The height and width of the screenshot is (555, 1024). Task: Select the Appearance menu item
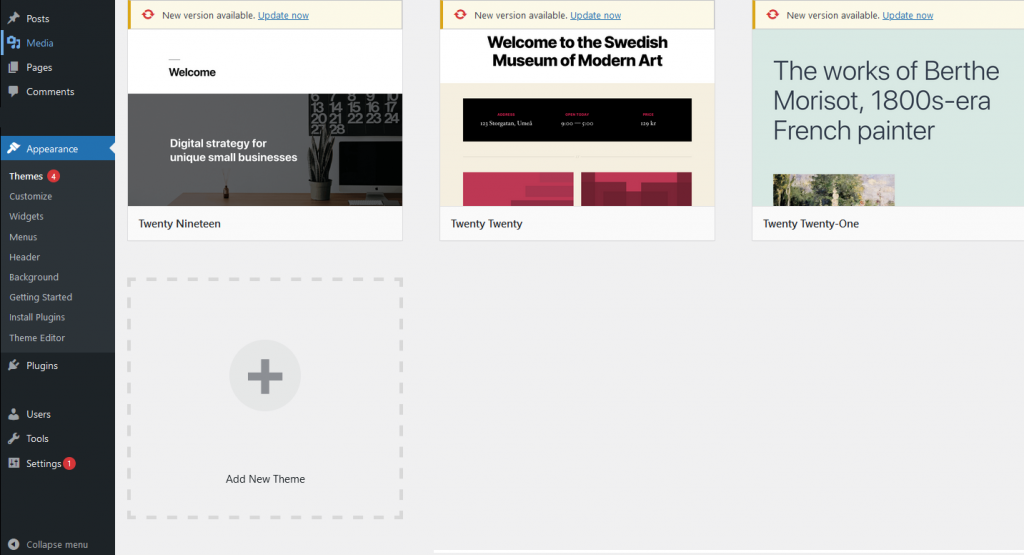[x=57, y=148]
